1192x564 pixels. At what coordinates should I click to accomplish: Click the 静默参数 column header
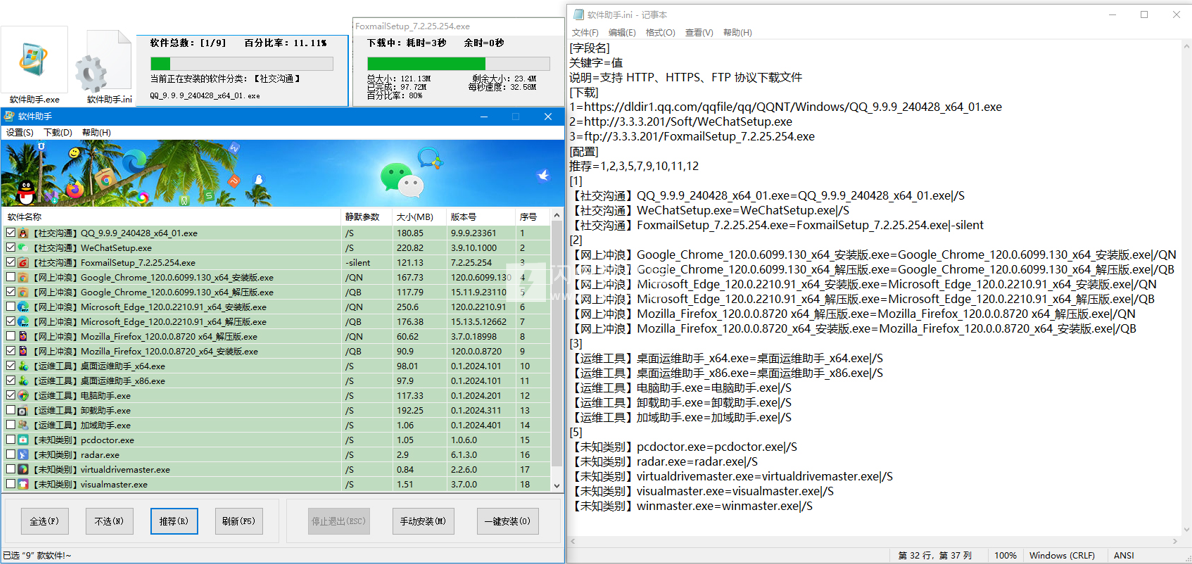click(x=366, y=217)
